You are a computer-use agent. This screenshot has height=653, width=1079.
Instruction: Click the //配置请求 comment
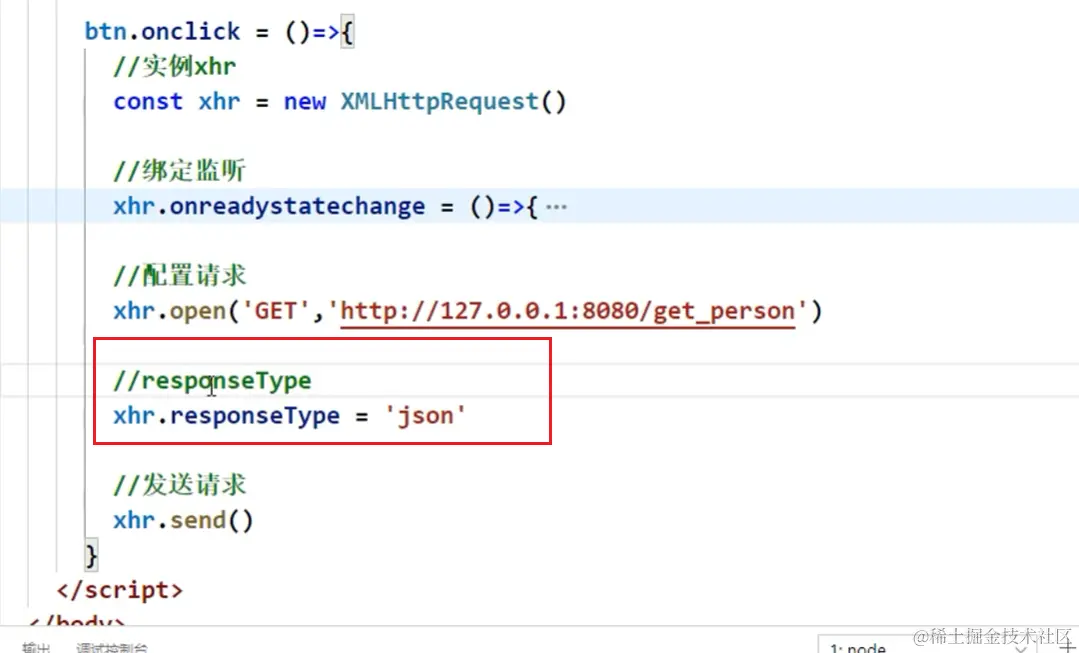(x=180, y=275)
